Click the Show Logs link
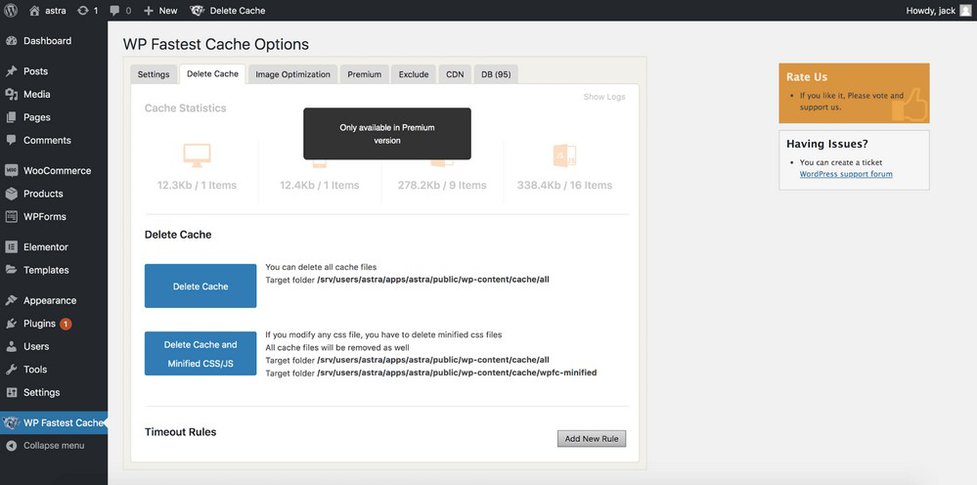 [604, 97]
